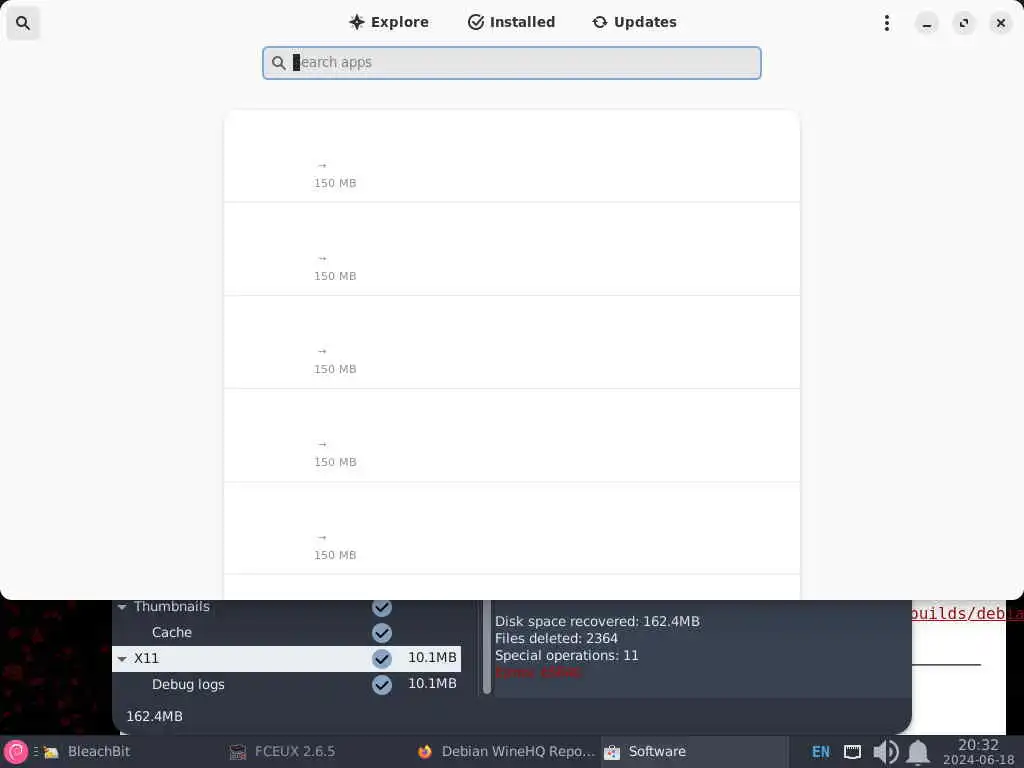This screenshot has width=1024, height=768.
Task: Uncheck Thumbnails checkbox in BleachBit
Action: tap(382, 607)
